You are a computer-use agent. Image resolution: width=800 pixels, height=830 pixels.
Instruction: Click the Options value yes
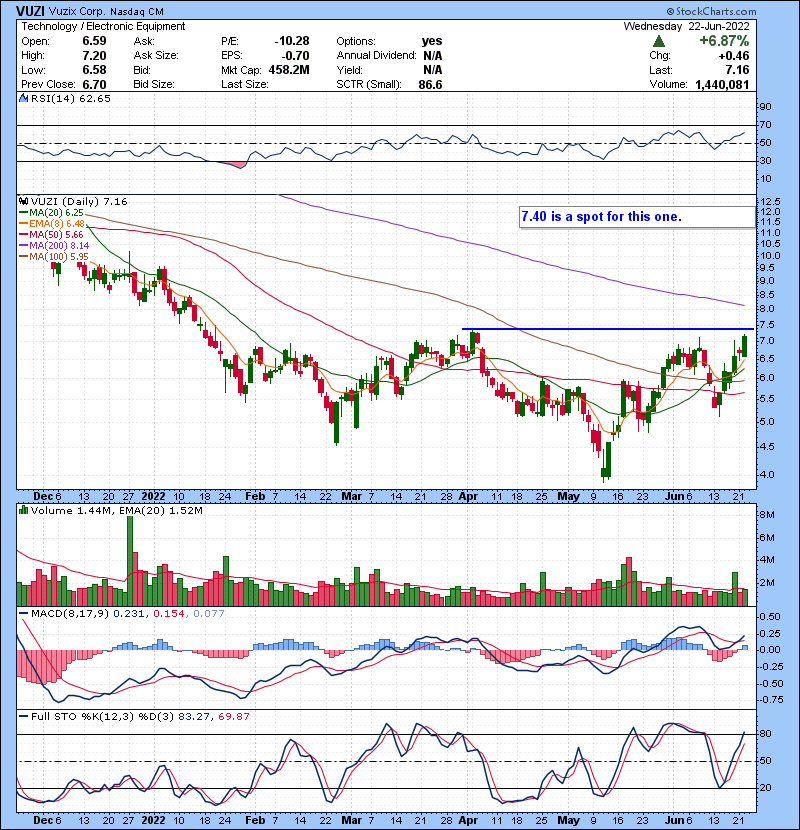(x=432, y=41)
